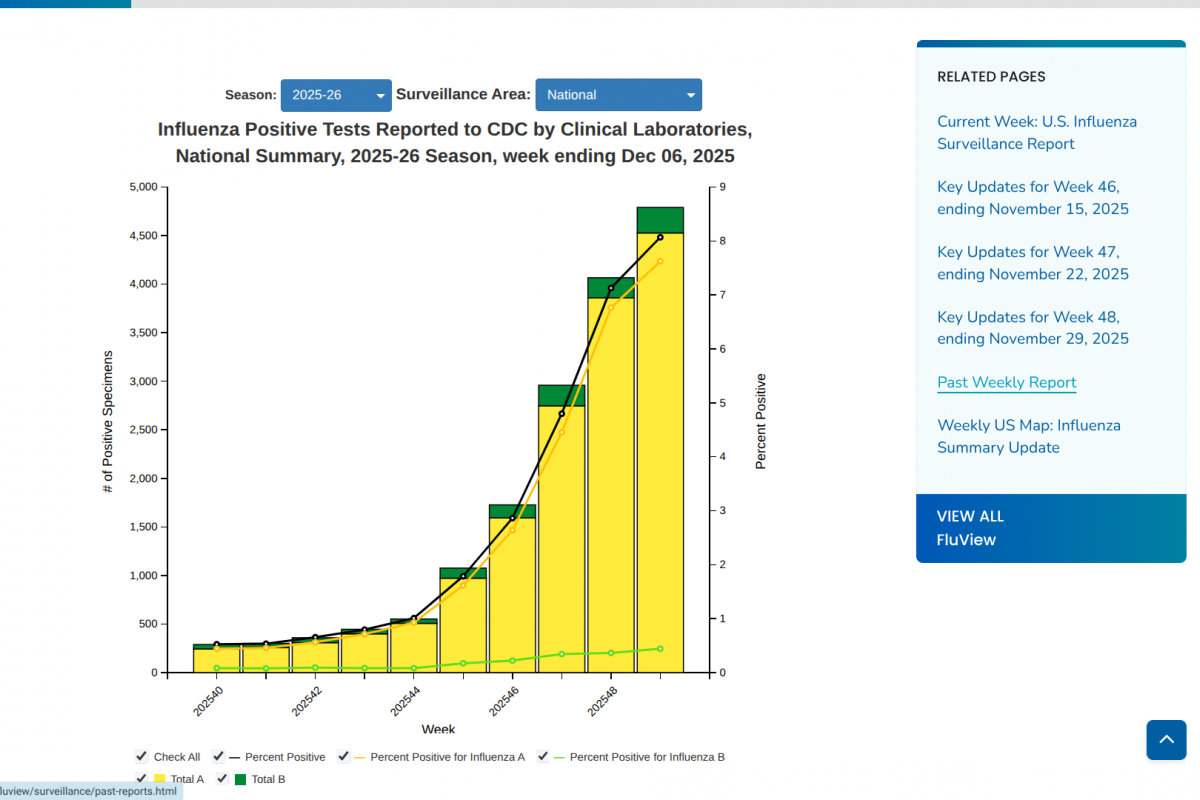
Task: Uncheck the Check All checkbox
Action: pyautogui.click(x=142, y=757)
